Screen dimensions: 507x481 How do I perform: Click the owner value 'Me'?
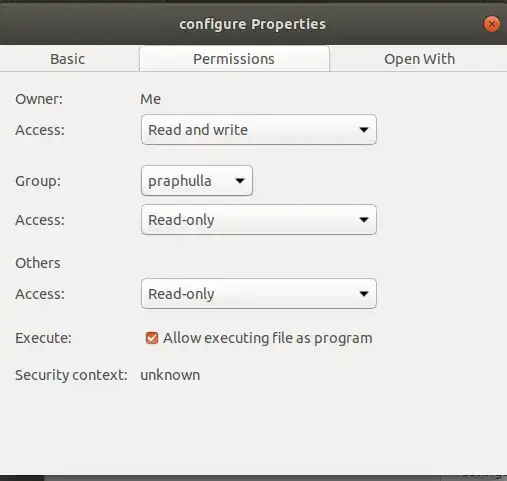(150, 99)
